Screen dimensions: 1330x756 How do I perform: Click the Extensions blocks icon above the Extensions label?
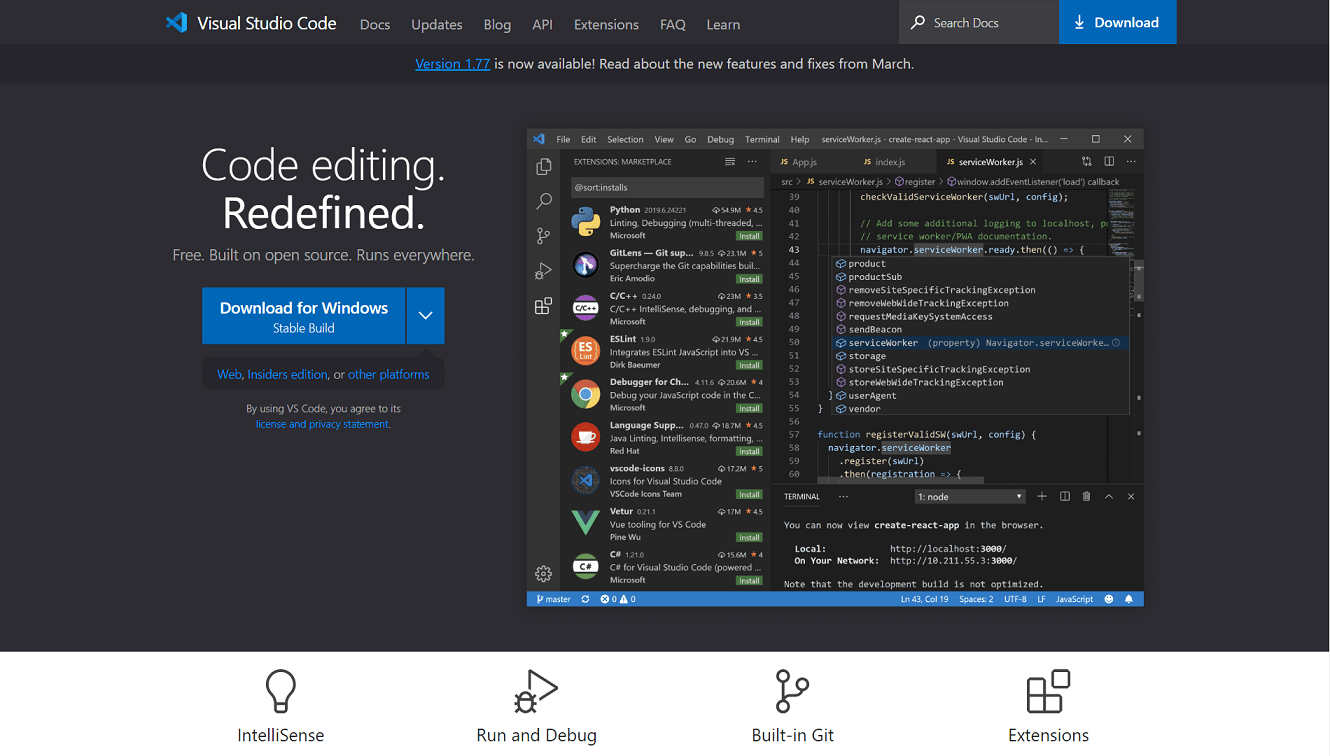1048,691
